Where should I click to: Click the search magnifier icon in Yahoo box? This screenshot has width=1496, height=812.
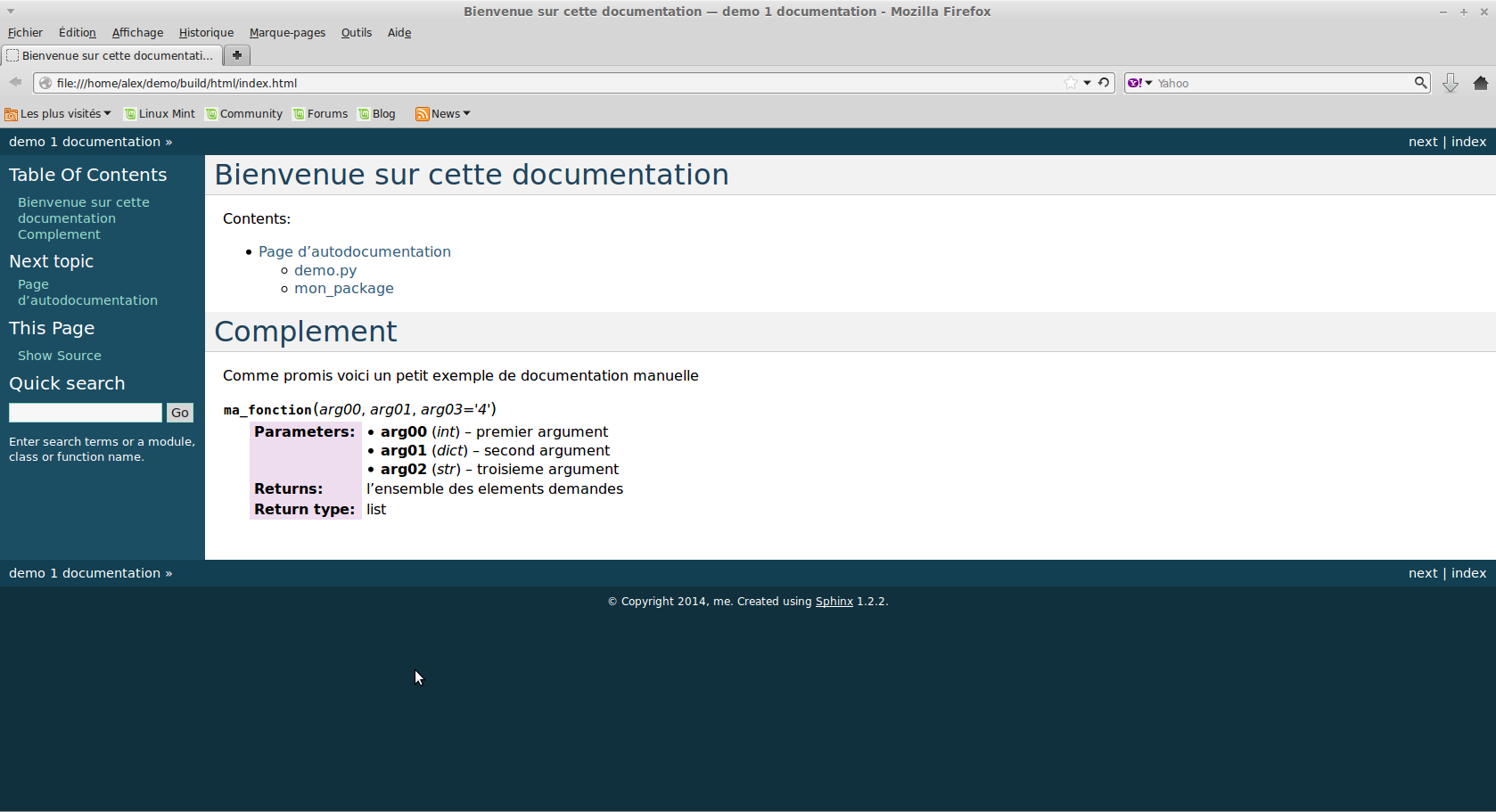(x=1420, y=83)
